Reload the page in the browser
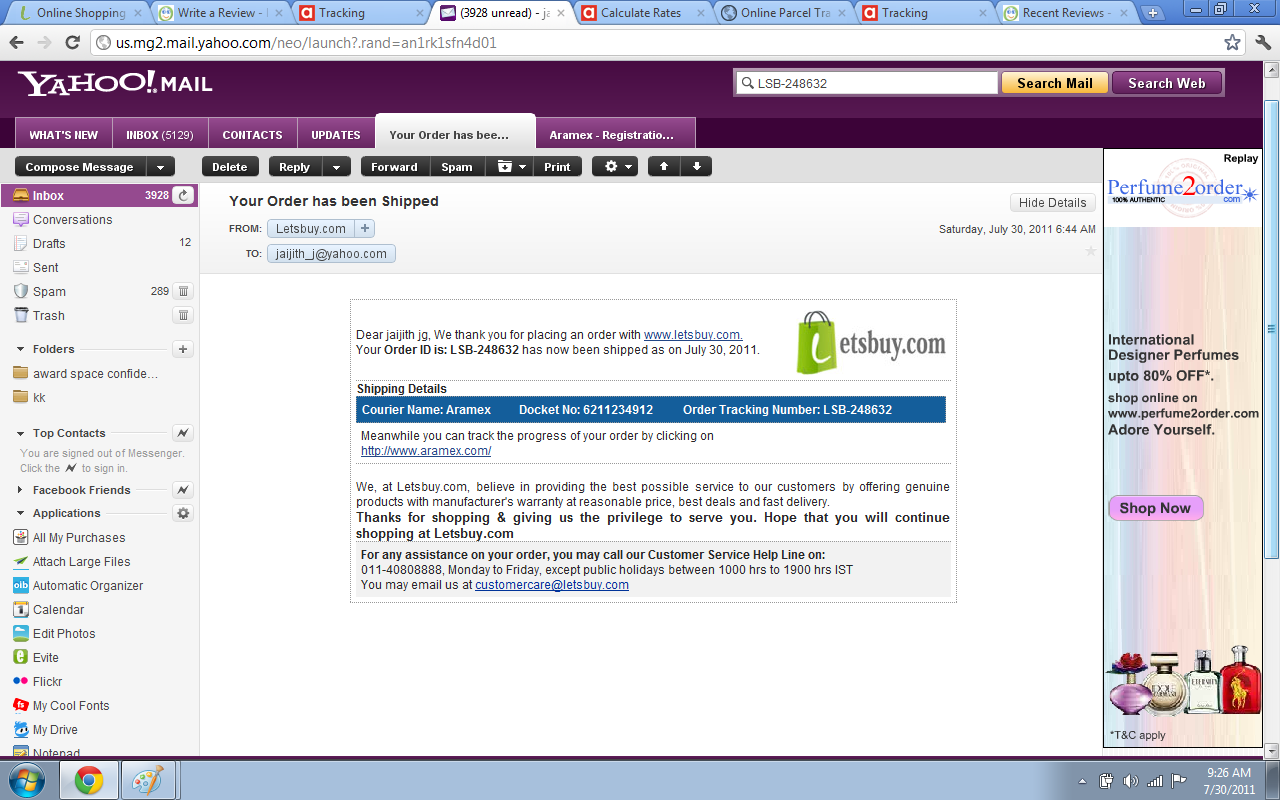This screenshot has height=800, width=1280. (72, 43)
